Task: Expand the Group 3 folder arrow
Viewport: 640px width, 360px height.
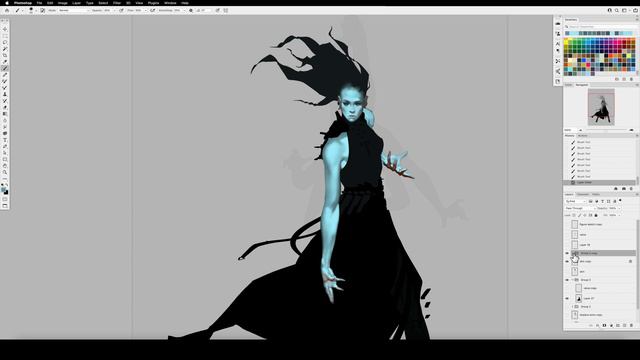Action: (x=572, y=280)
